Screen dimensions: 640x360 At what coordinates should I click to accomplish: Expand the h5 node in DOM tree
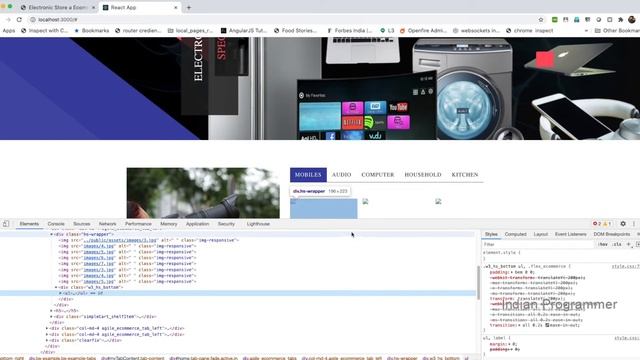coord(51,311)
